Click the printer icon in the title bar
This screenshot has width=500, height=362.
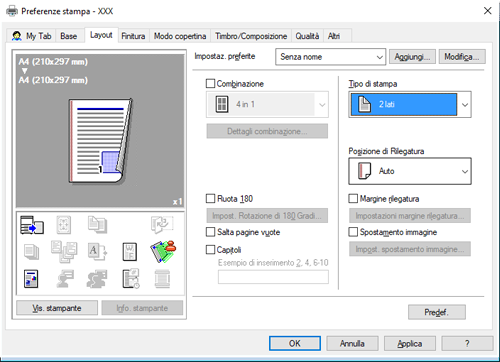click(12, 11)
